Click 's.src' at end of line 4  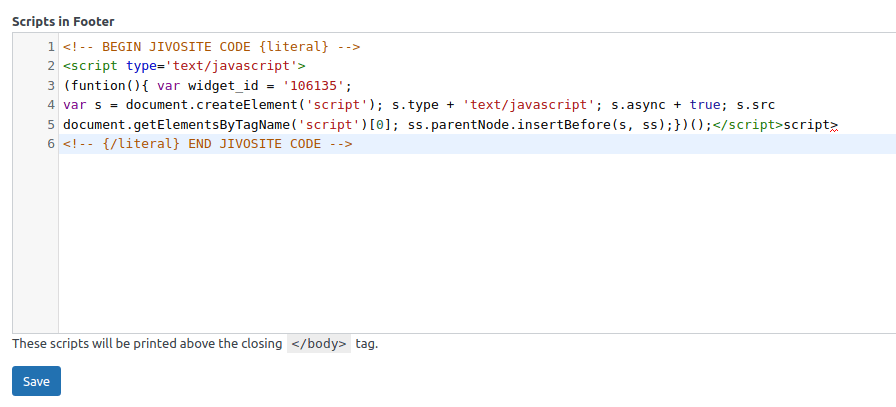[x=755, y=105]
